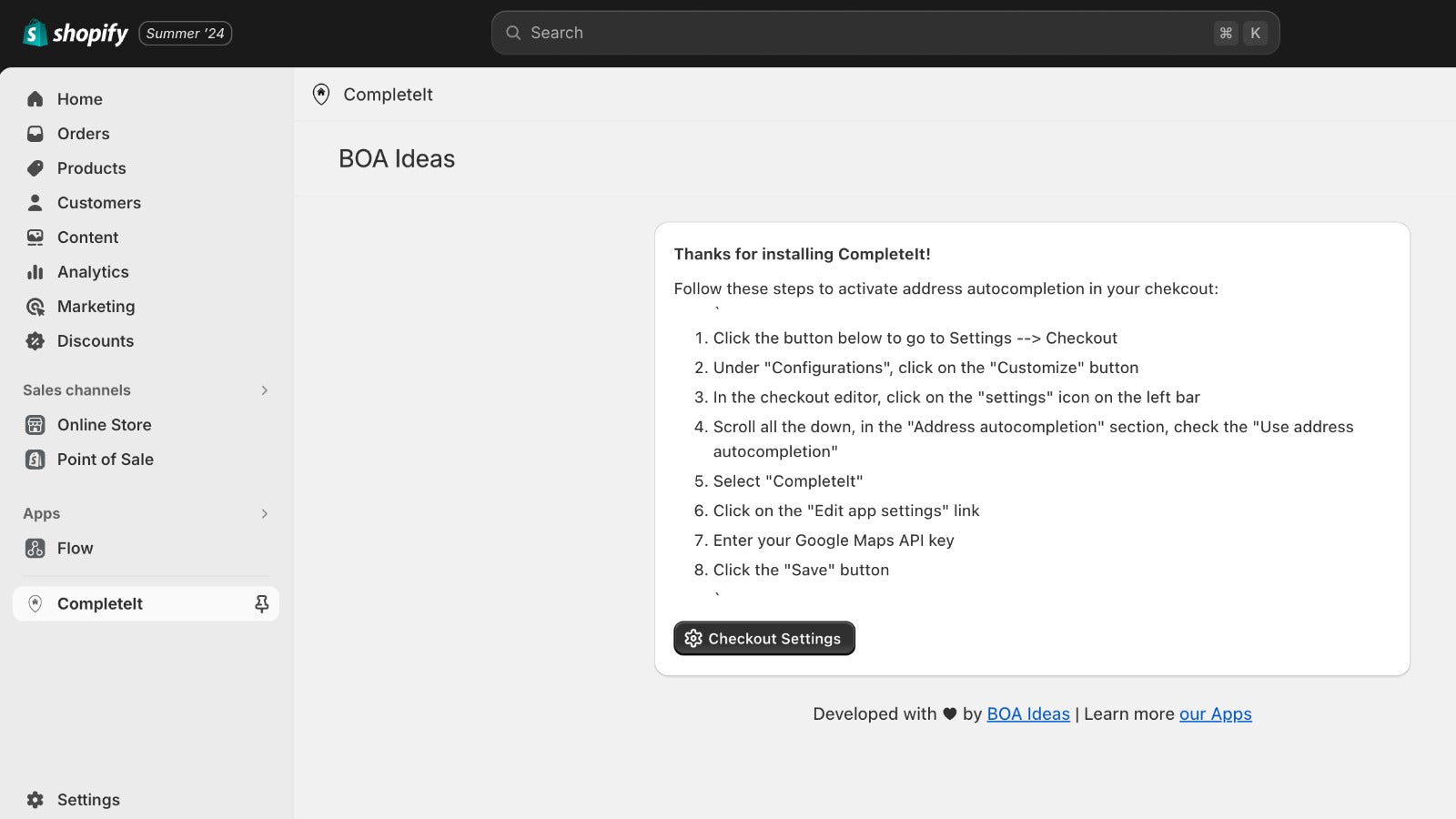Unpin the CompleteIt app
This screenshot has height=819, width=1456.
click(261, 603)
